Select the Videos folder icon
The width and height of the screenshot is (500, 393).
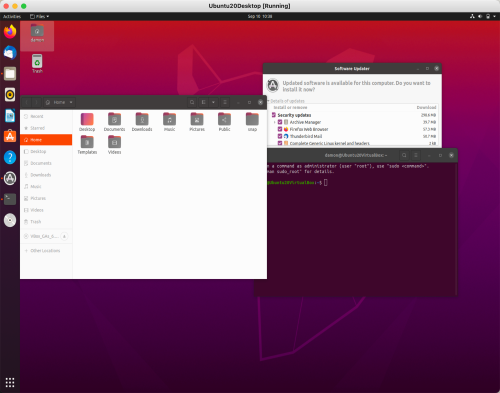(114, 145)
